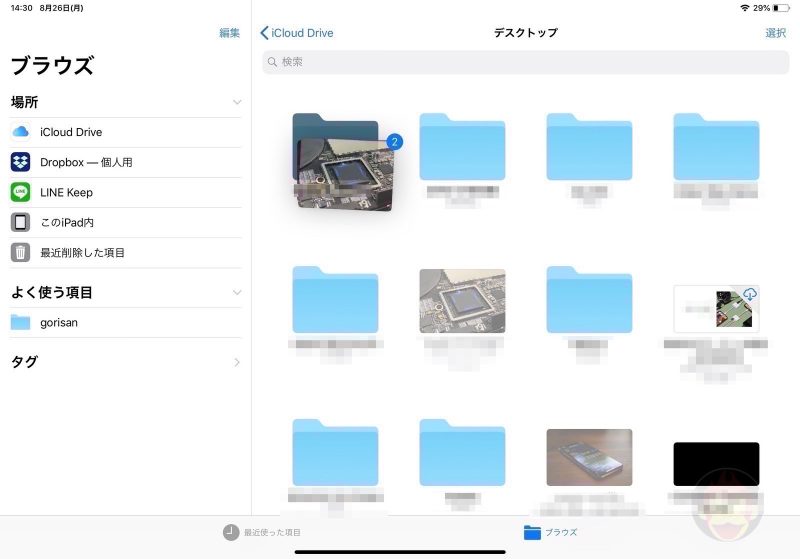Screen dimensions: 800x559
Task: Select iCloud Drive text in locations list
Action: coord(71,132)
